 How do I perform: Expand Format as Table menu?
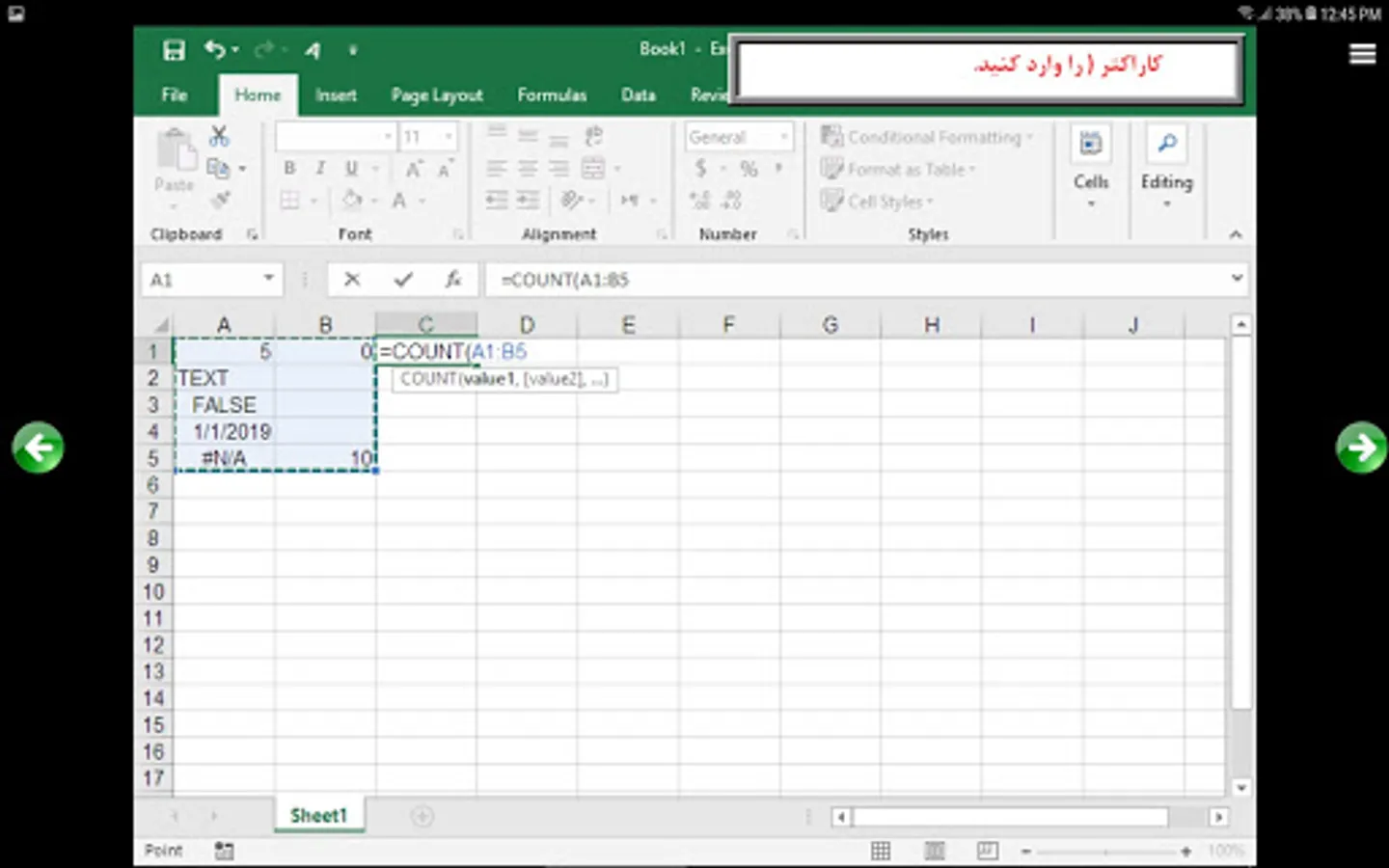pos(898,170)
